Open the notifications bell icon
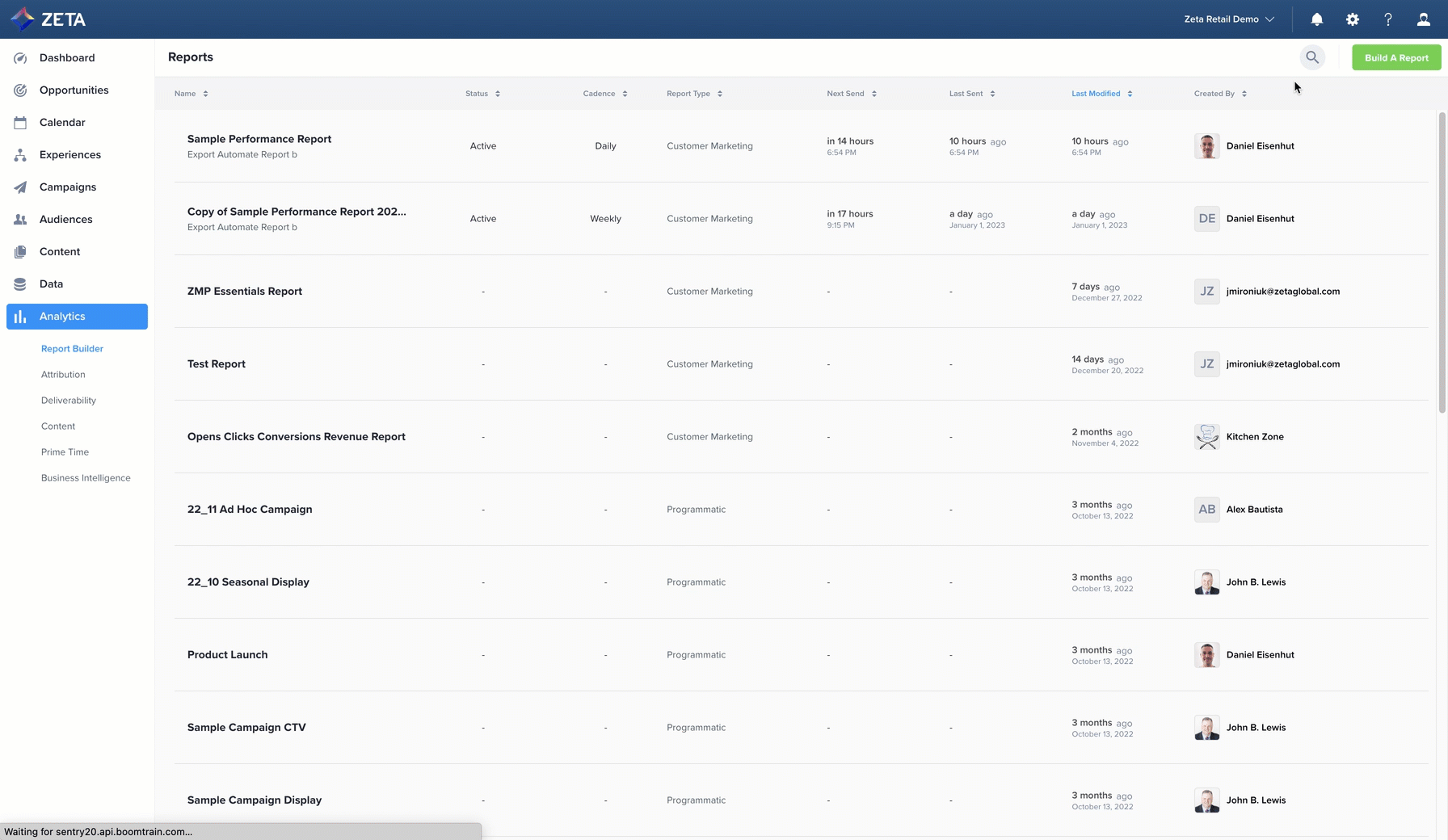Image resolution: width=1448 pixels, height=840 pixels. pos(1316,19)
